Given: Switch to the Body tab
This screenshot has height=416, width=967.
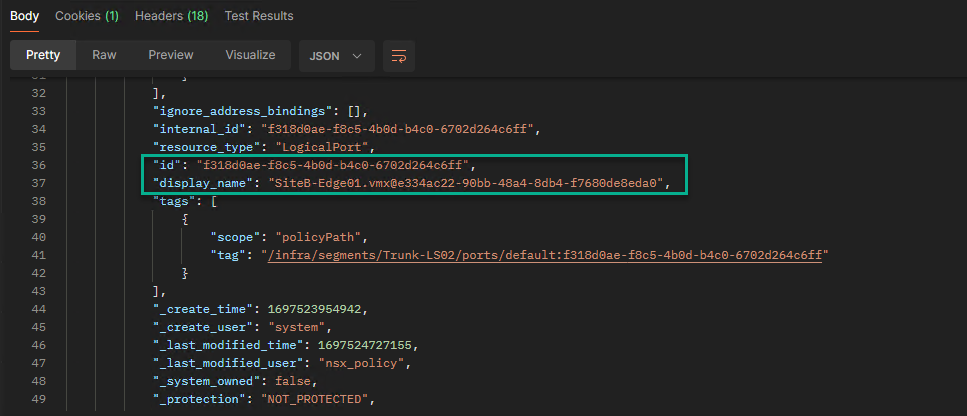Looking at the screenshot, I should [x=24, y=16].
